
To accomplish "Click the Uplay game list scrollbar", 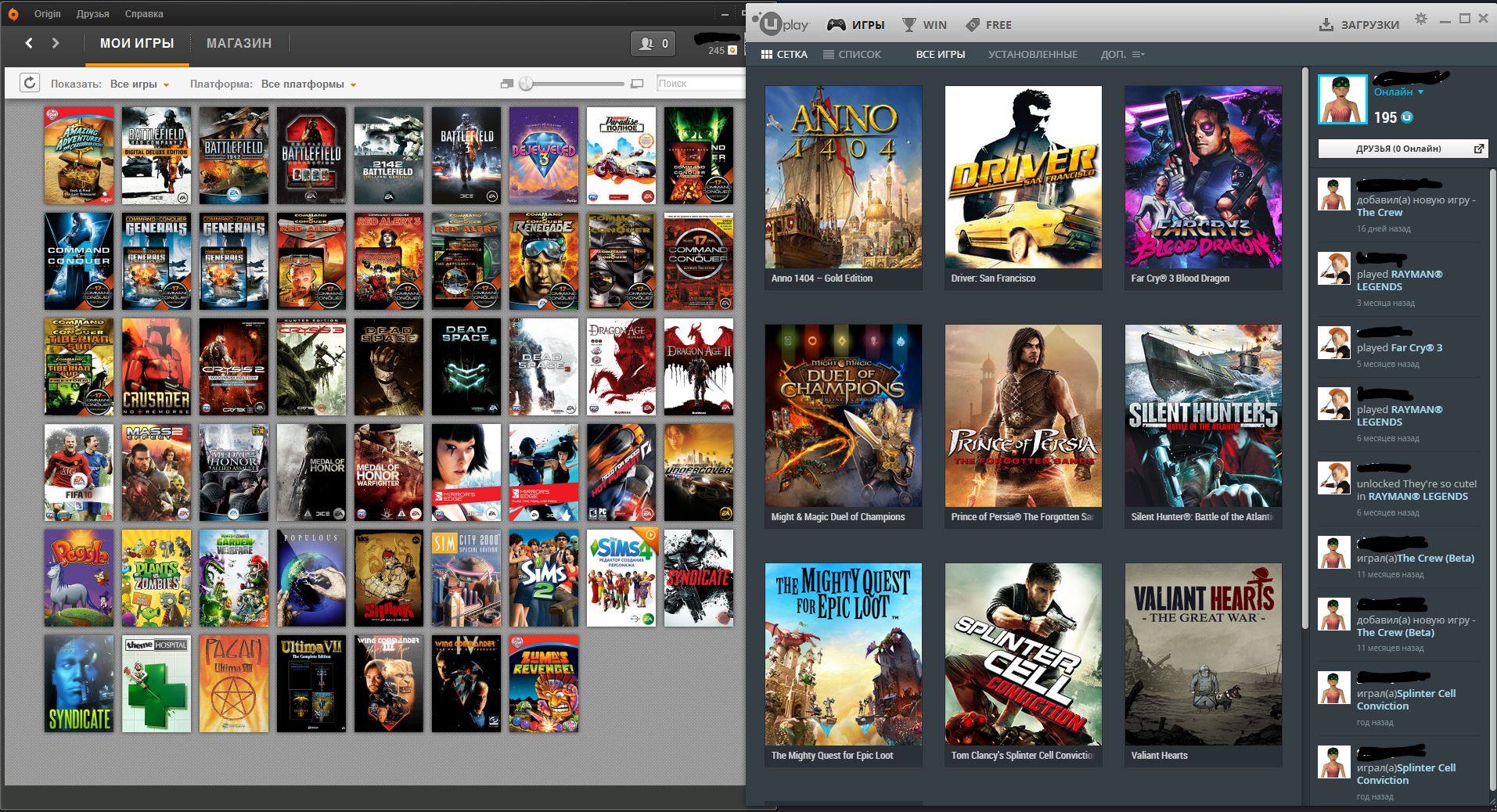I will click(1304, 348).
